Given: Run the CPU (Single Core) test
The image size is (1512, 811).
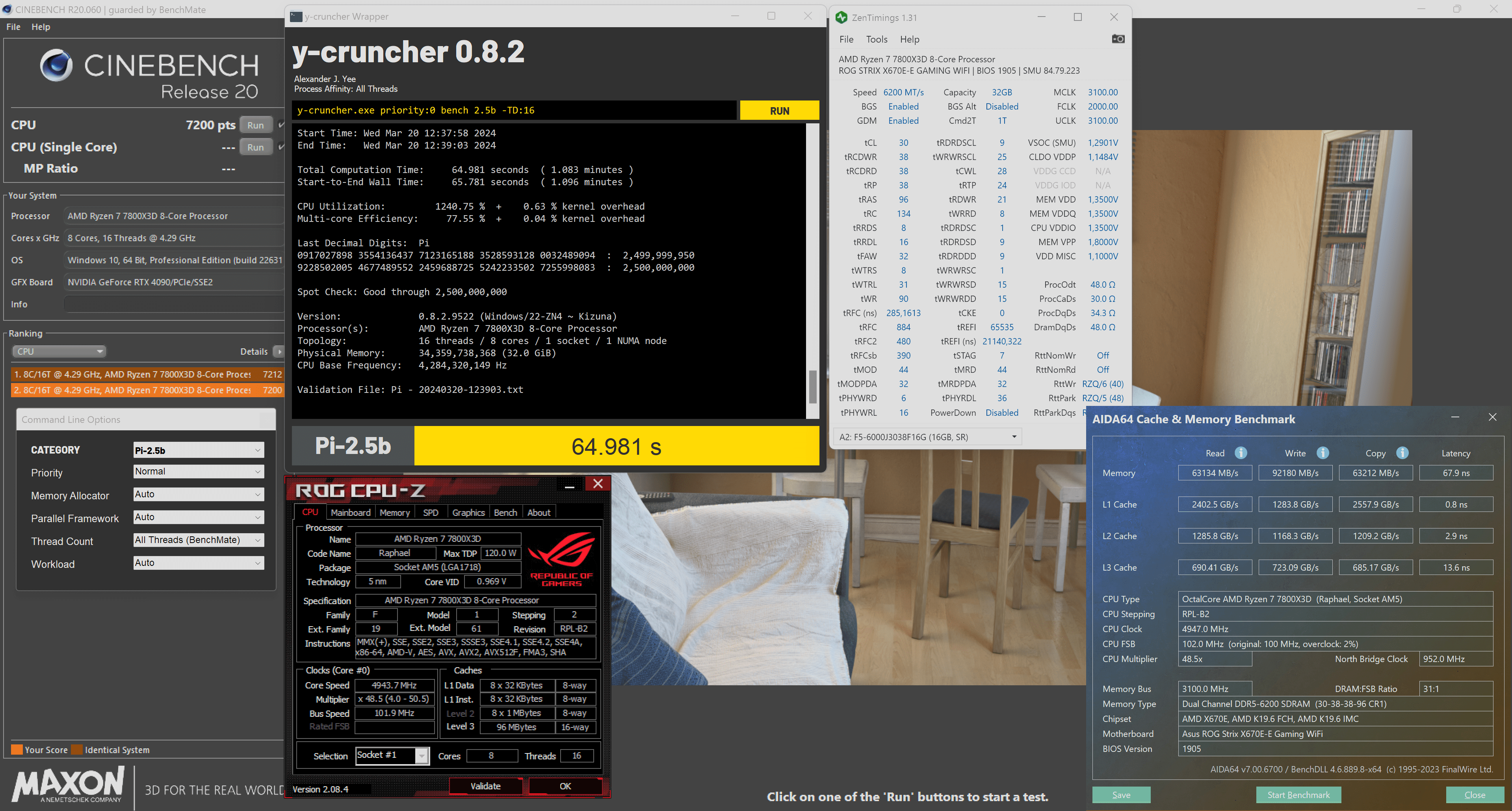Looking at the screenshot, I should (256, 147).
